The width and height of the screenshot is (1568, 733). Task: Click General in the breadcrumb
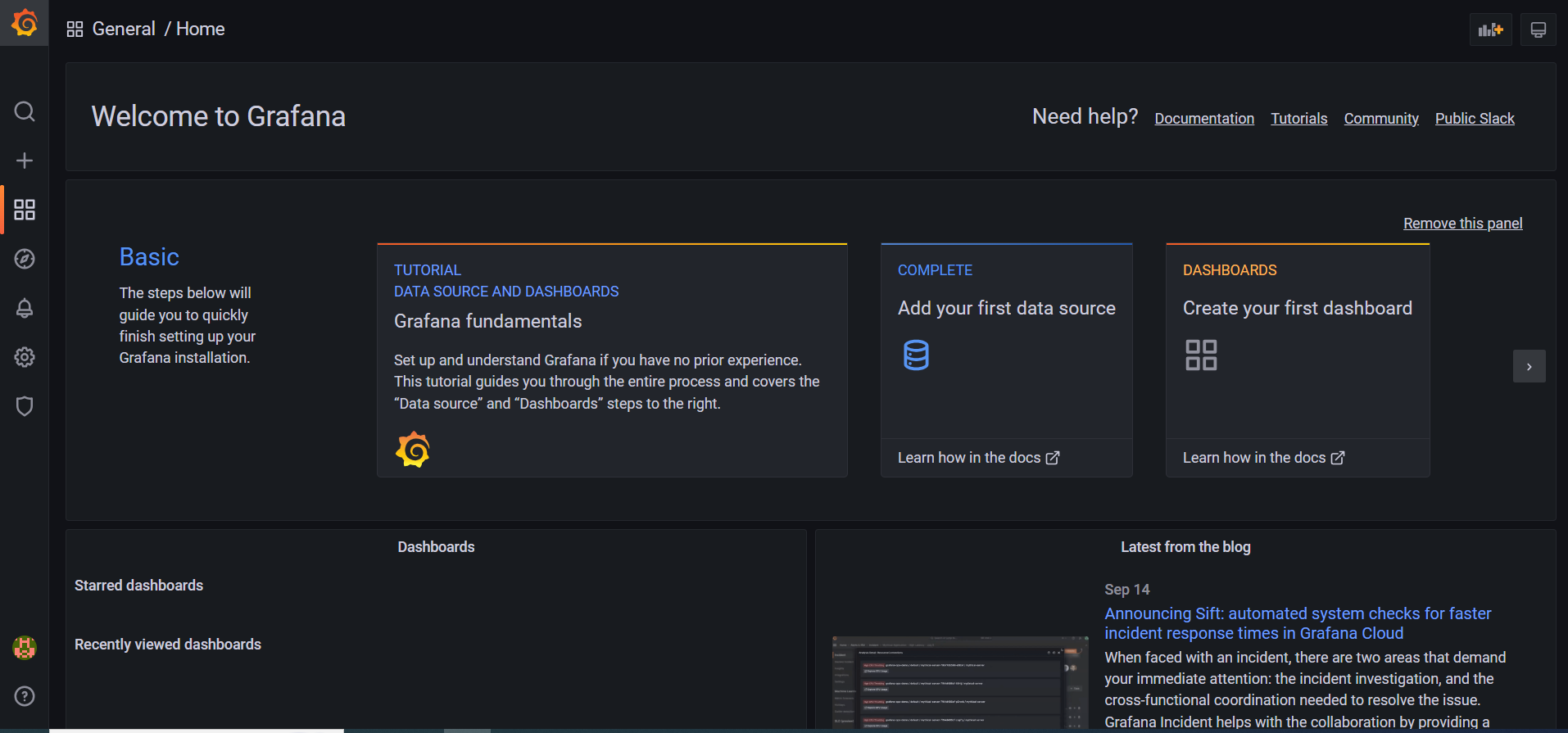(x=124, y=29)
